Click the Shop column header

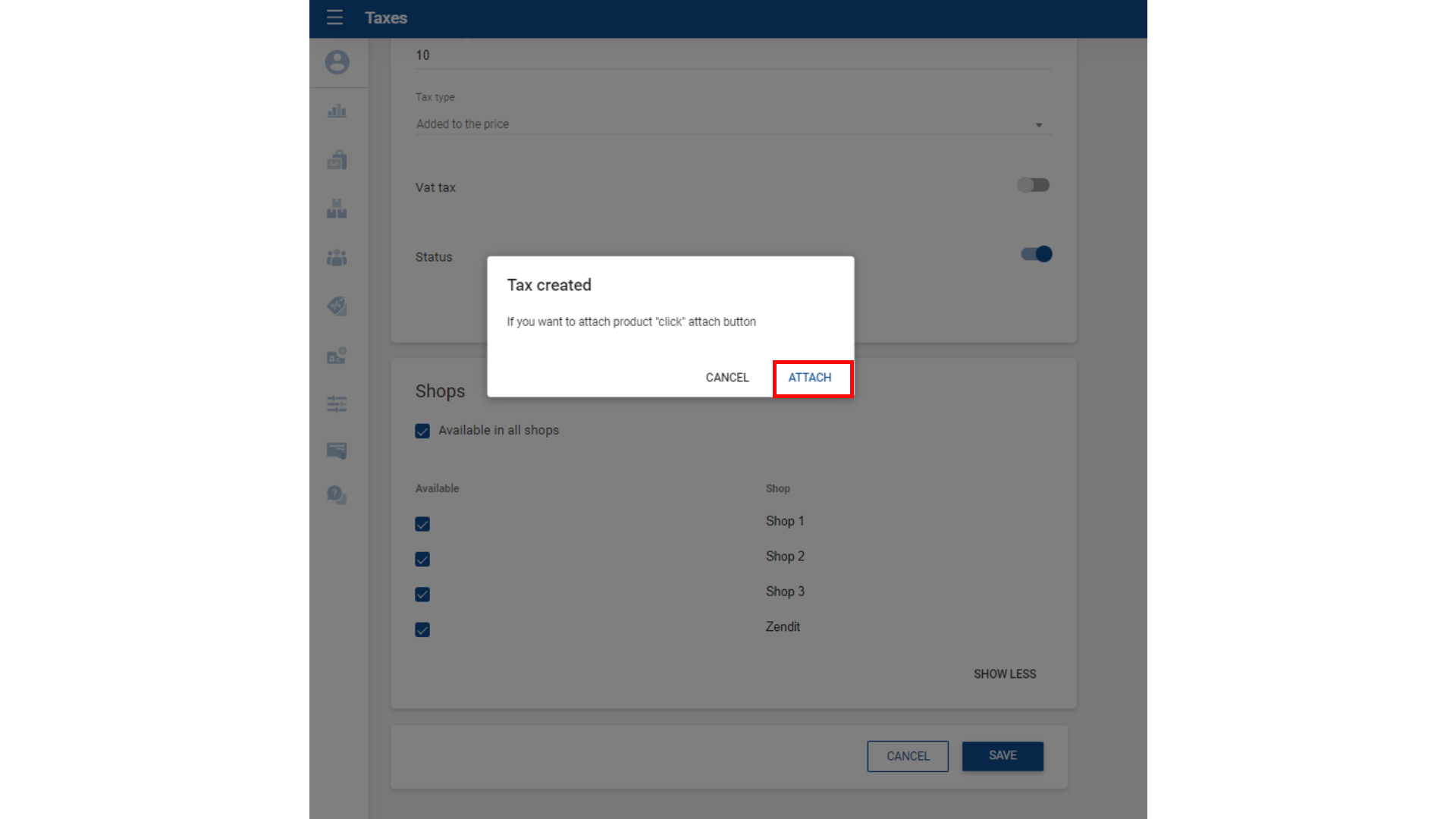(x=778, y=488)
